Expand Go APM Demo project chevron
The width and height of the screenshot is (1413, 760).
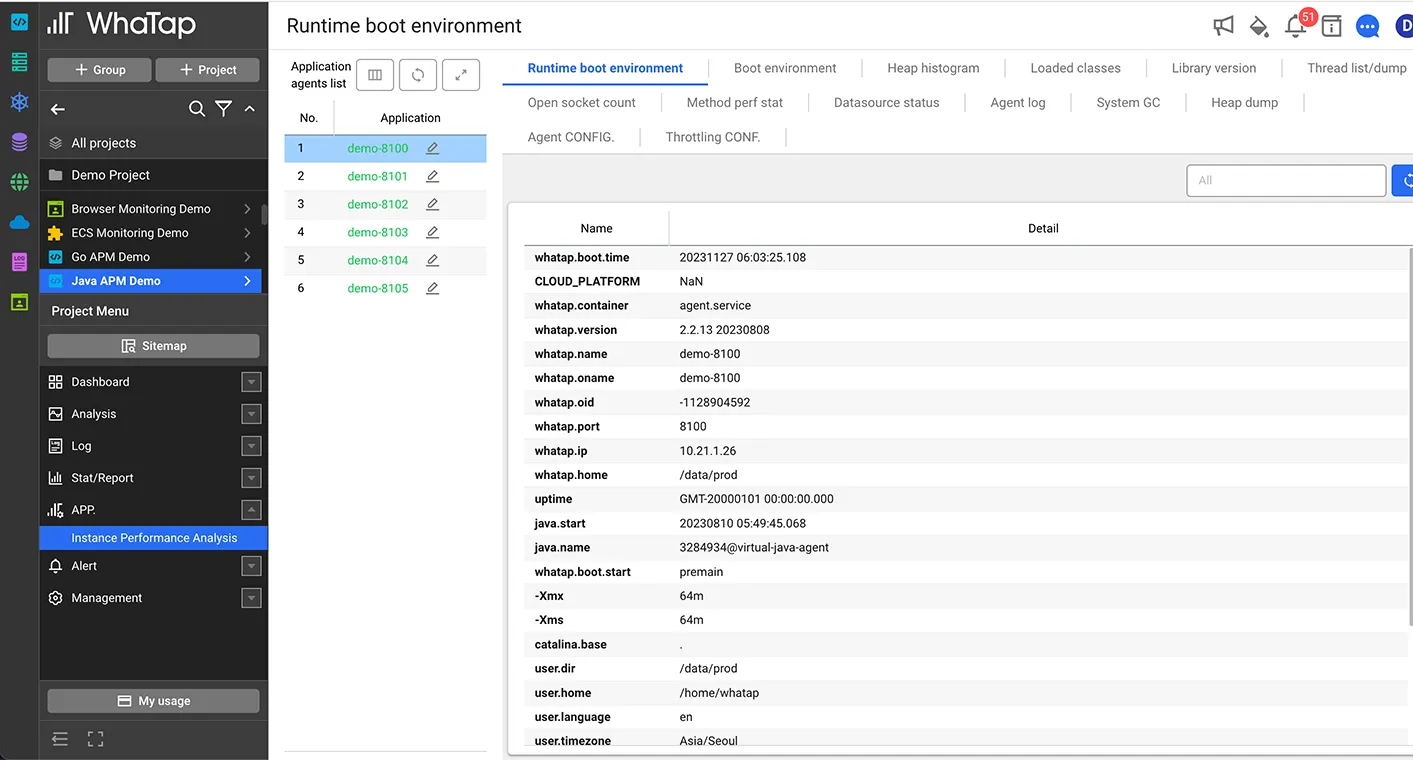tap(247, 257)
